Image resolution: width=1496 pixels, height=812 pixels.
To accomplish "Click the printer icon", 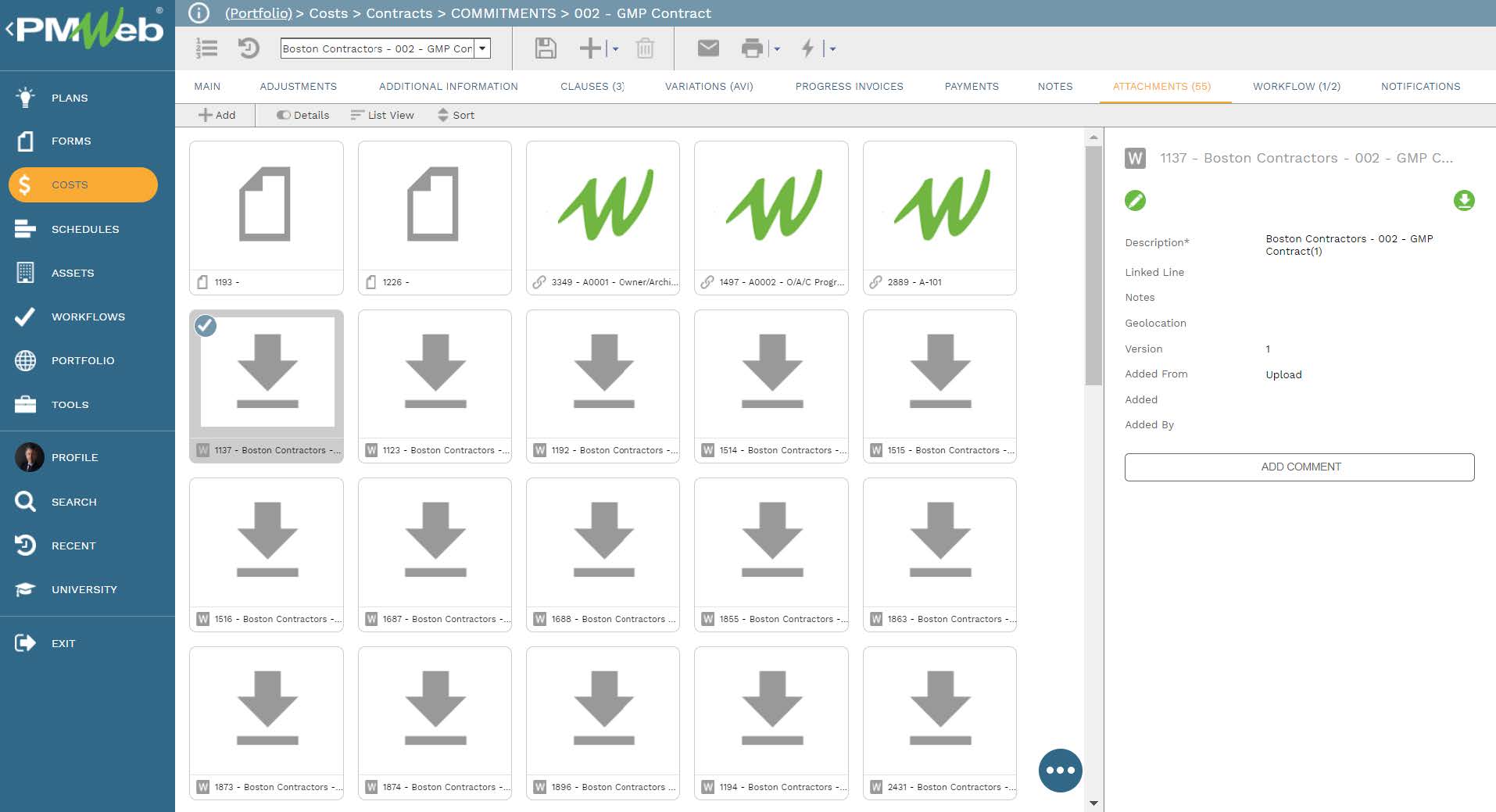I will [752, 48].
